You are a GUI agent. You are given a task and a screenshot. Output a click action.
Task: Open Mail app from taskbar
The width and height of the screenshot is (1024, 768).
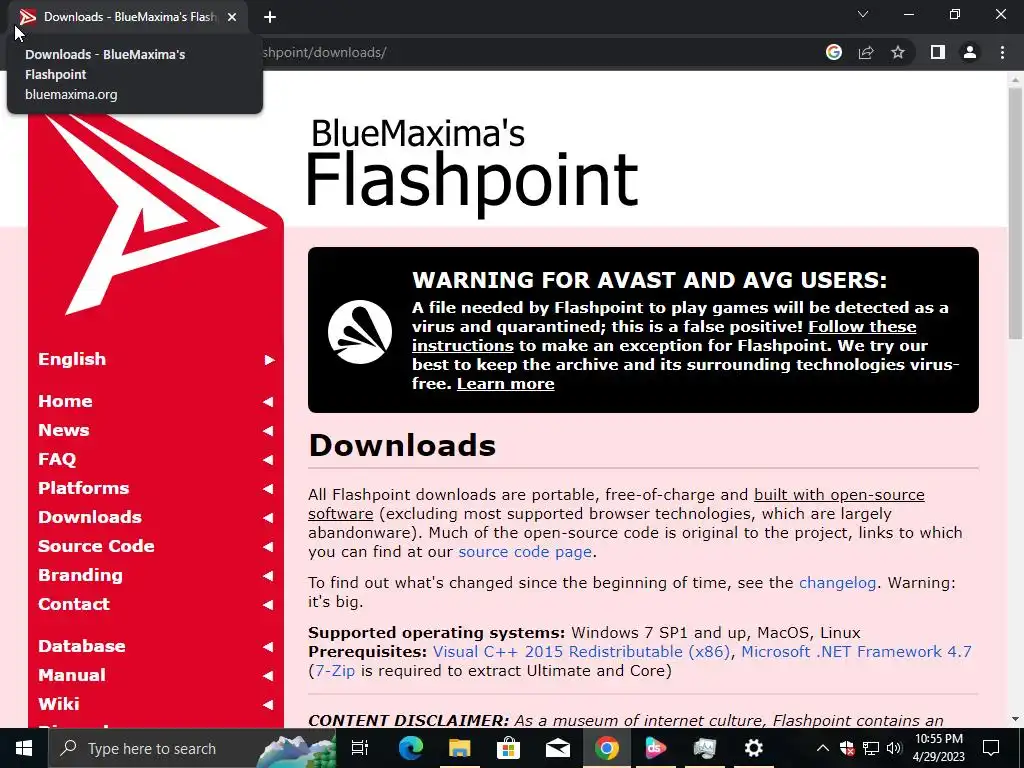click(558, 748)
